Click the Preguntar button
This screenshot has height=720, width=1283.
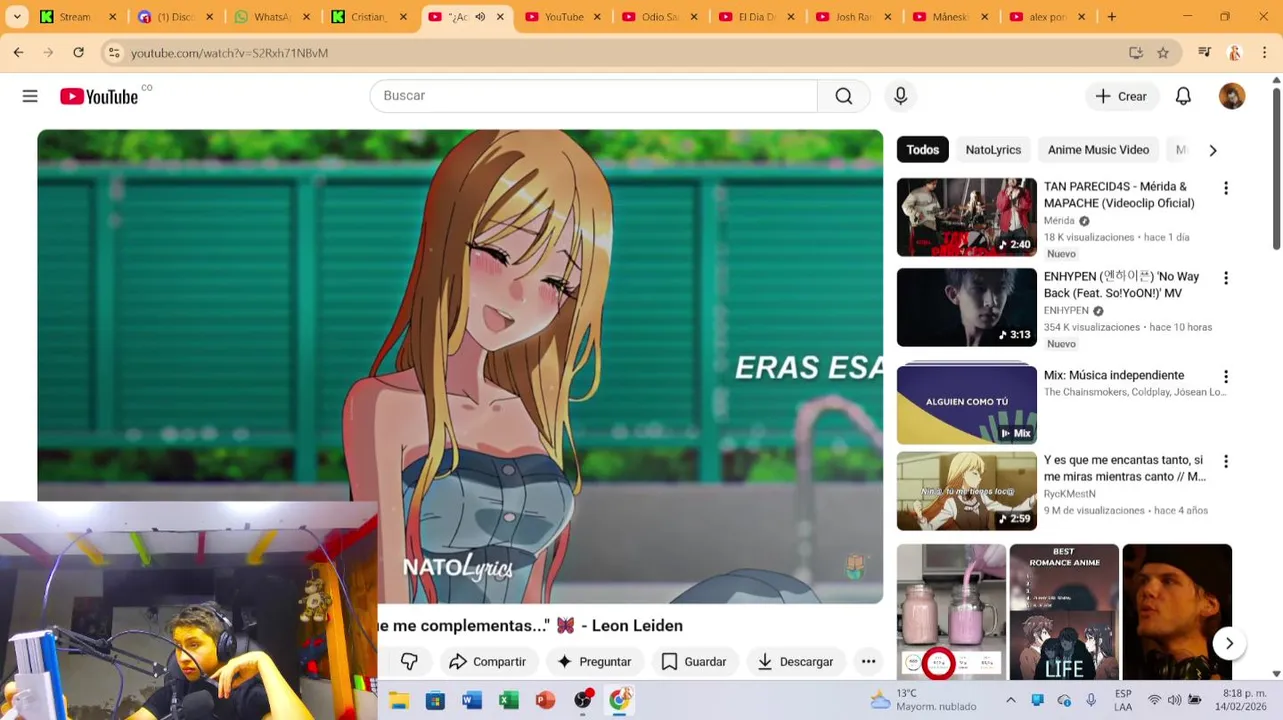tap(594, 661)
